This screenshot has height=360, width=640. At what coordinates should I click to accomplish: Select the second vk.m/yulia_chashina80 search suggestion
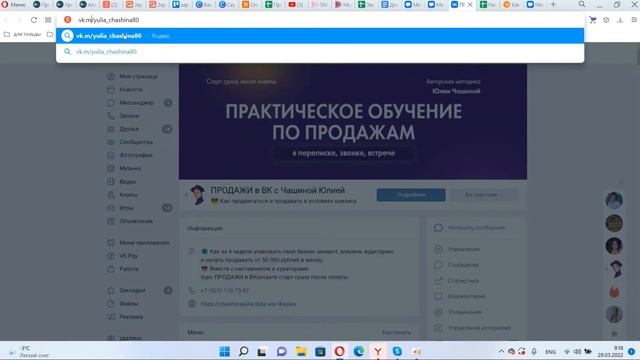tap(320, 52)
